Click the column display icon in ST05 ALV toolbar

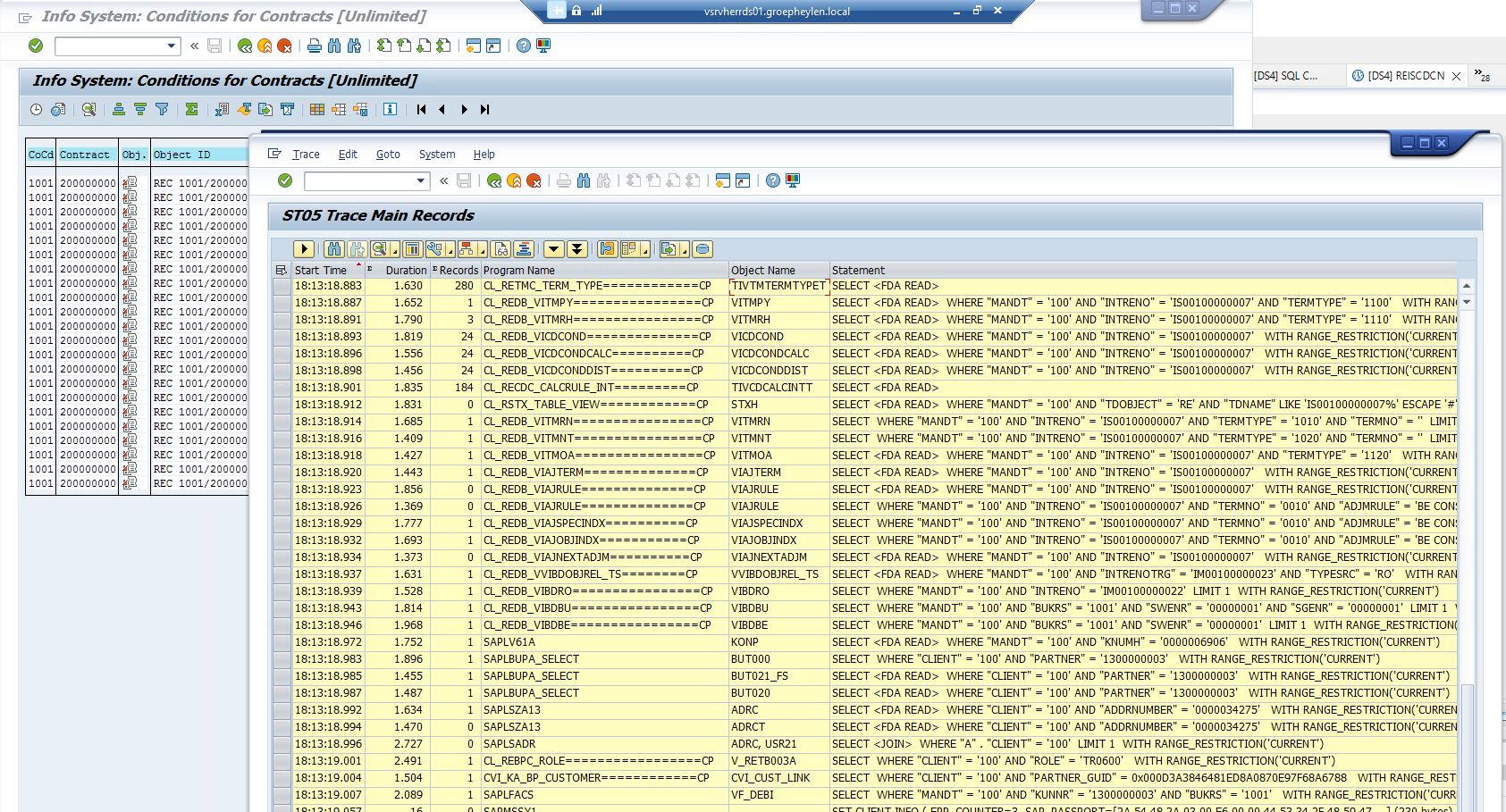pos(412,249)
